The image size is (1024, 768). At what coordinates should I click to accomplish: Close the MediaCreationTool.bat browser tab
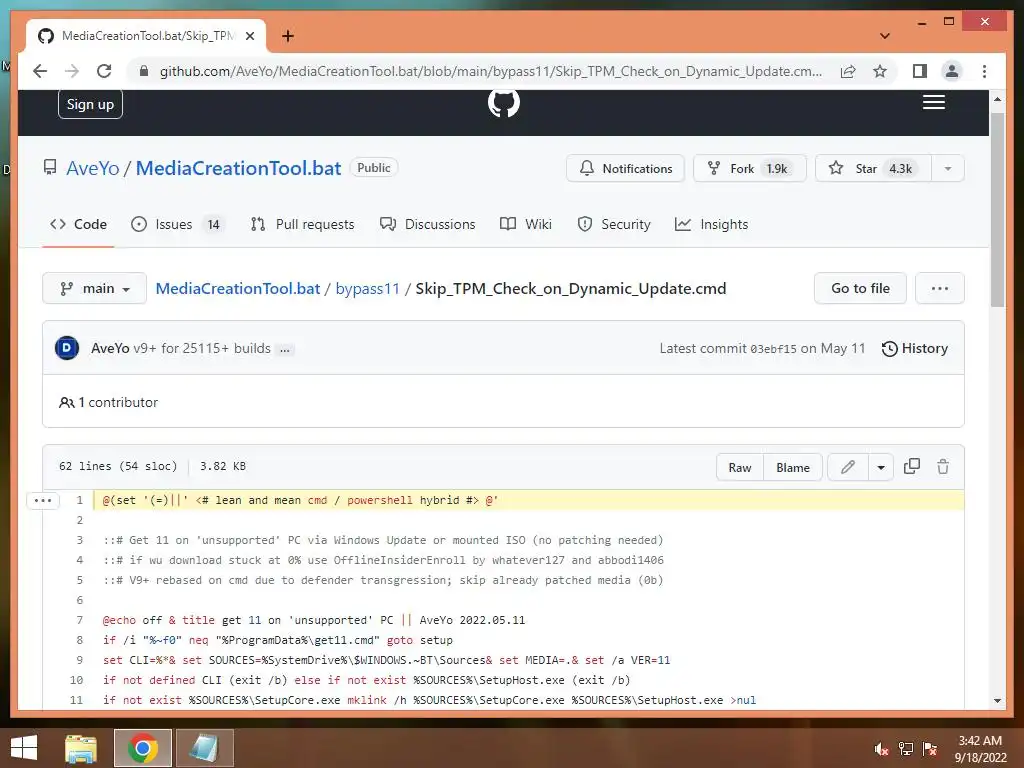(249, 36)
